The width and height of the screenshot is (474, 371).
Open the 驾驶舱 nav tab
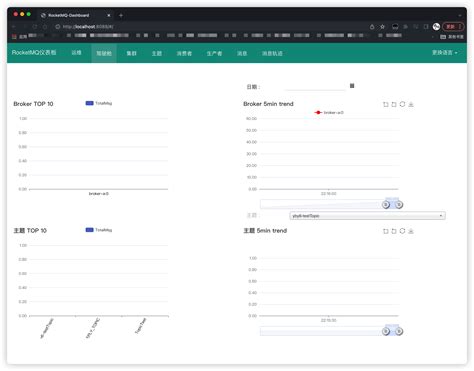tap(104, 53)
